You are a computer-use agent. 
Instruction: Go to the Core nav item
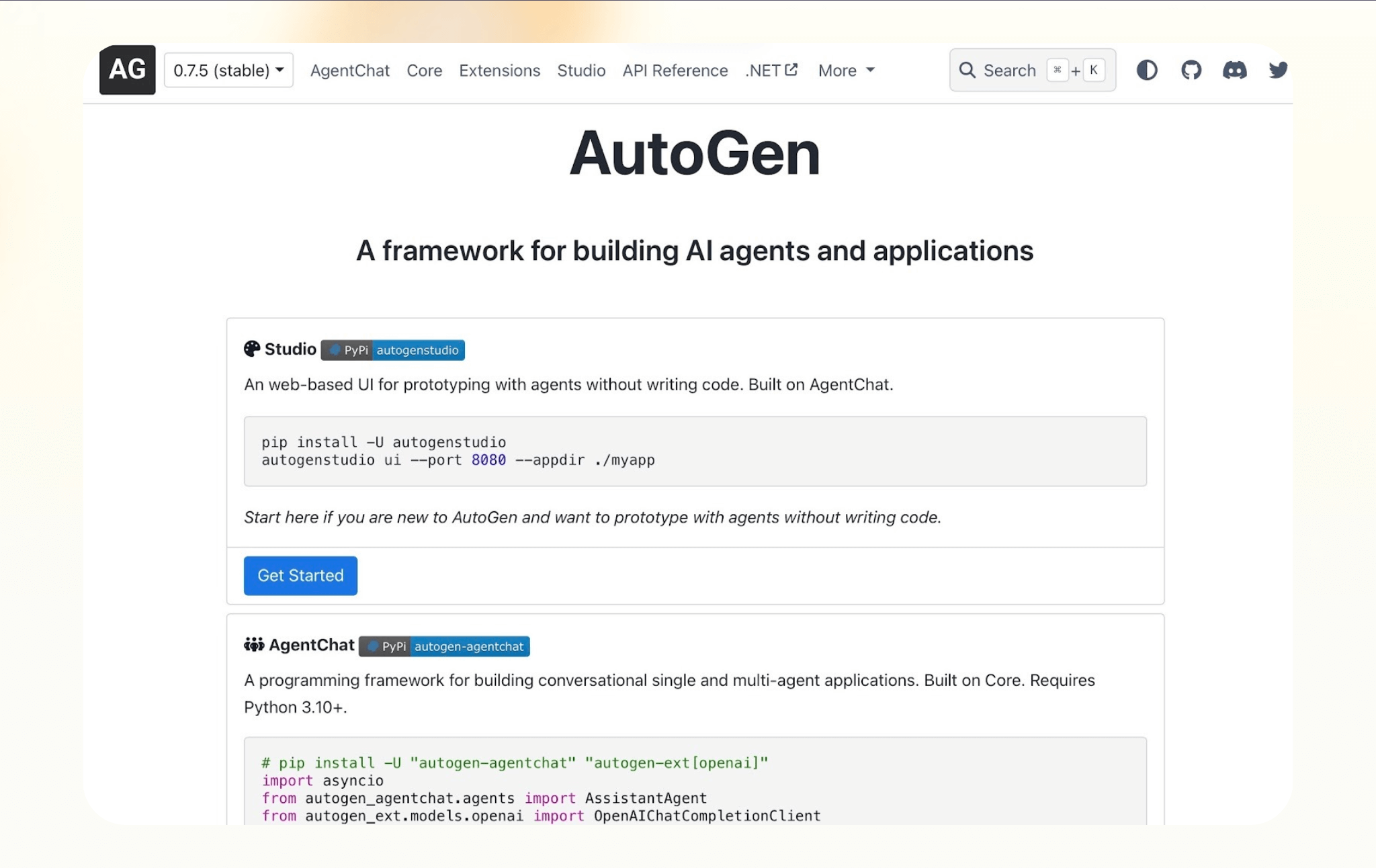[x=424, y=71]
